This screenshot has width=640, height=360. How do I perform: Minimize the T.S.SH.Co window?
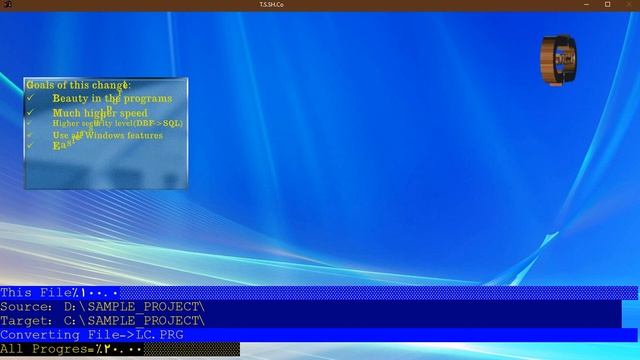[x=587, y=4]
